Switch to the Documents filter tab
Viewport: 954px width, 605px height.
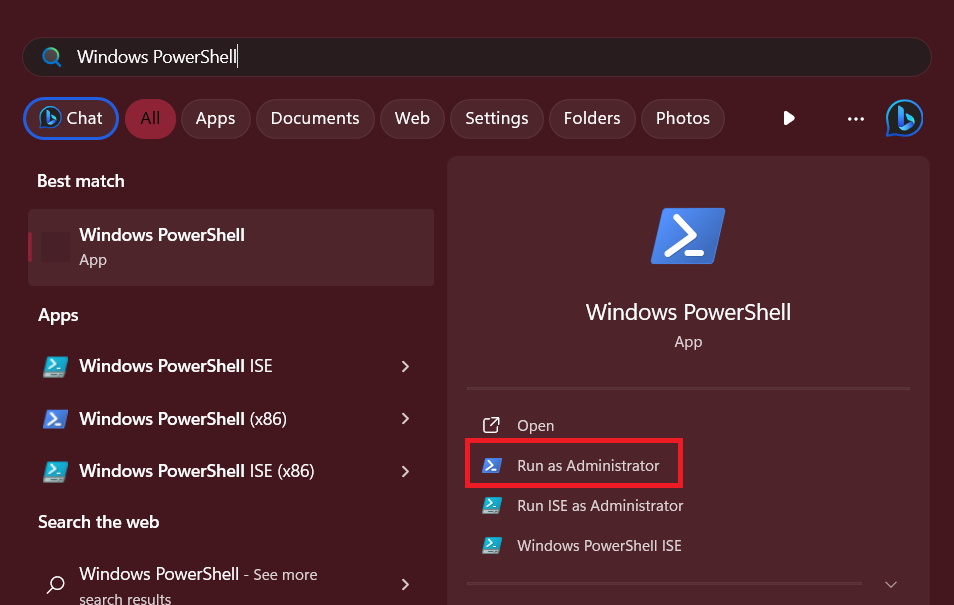tap(315, 118)
